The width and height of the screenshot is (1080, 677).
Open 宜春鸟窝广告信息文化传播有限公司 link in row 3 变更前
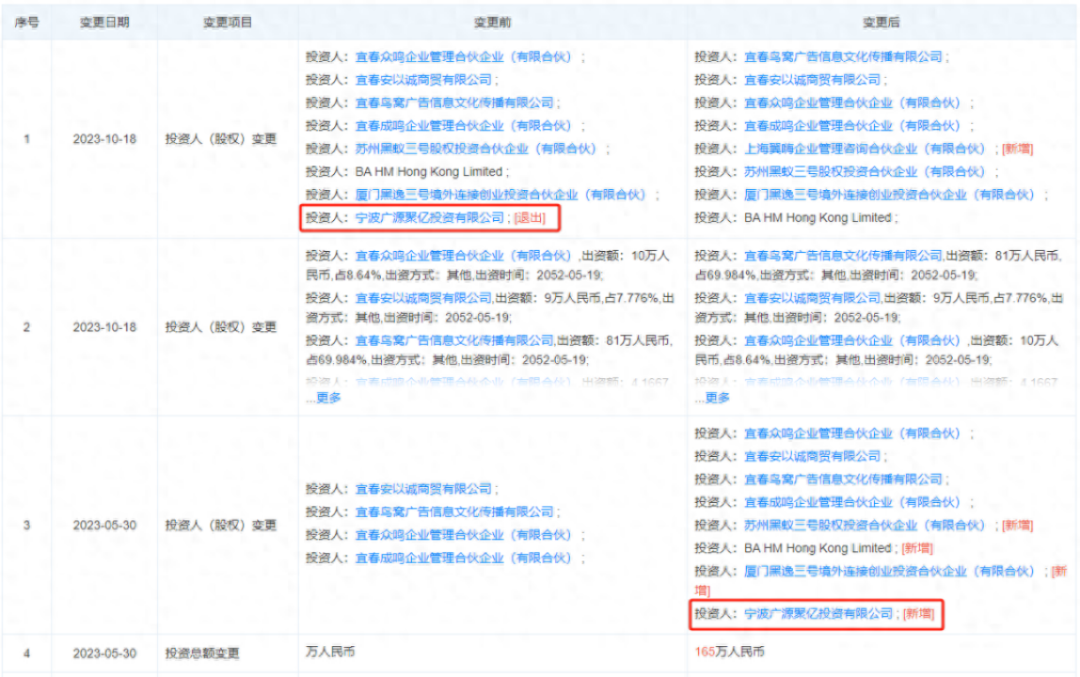coord(455,512)
